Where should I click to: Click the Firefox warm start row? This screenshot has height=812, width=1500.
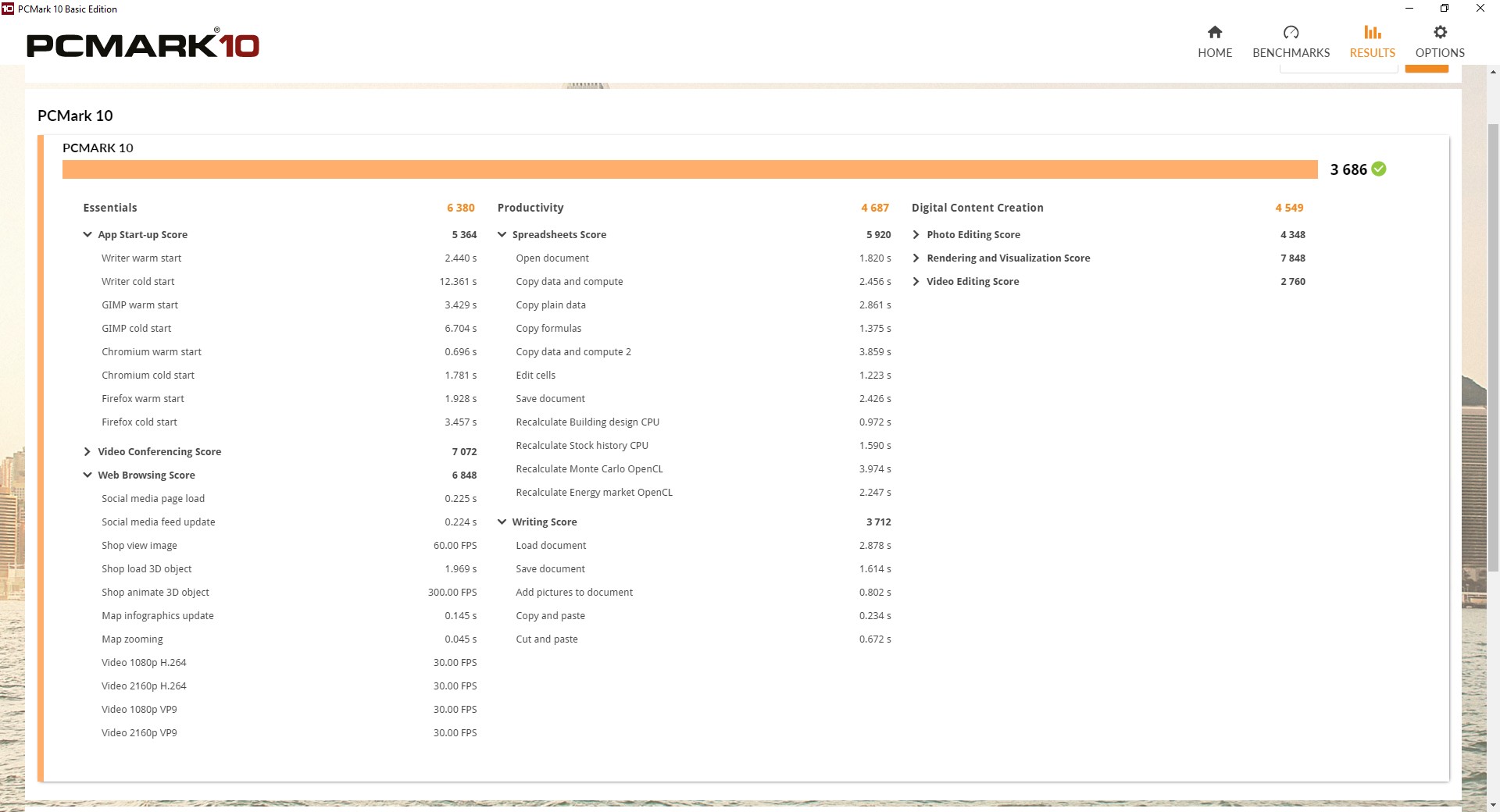pos(288,398)
